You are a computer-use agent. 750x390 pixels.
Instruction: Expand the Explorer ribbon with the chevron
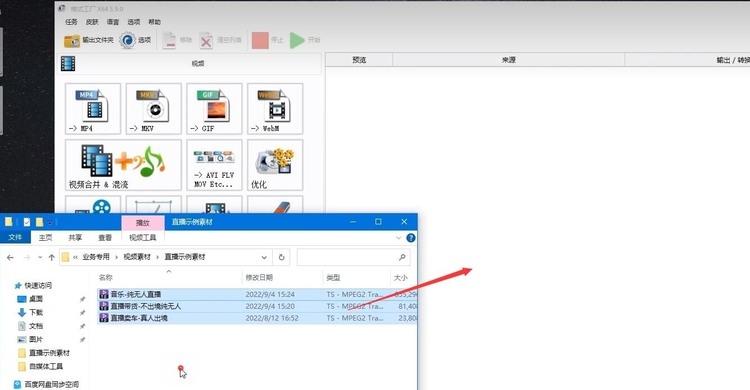(398, 238)
